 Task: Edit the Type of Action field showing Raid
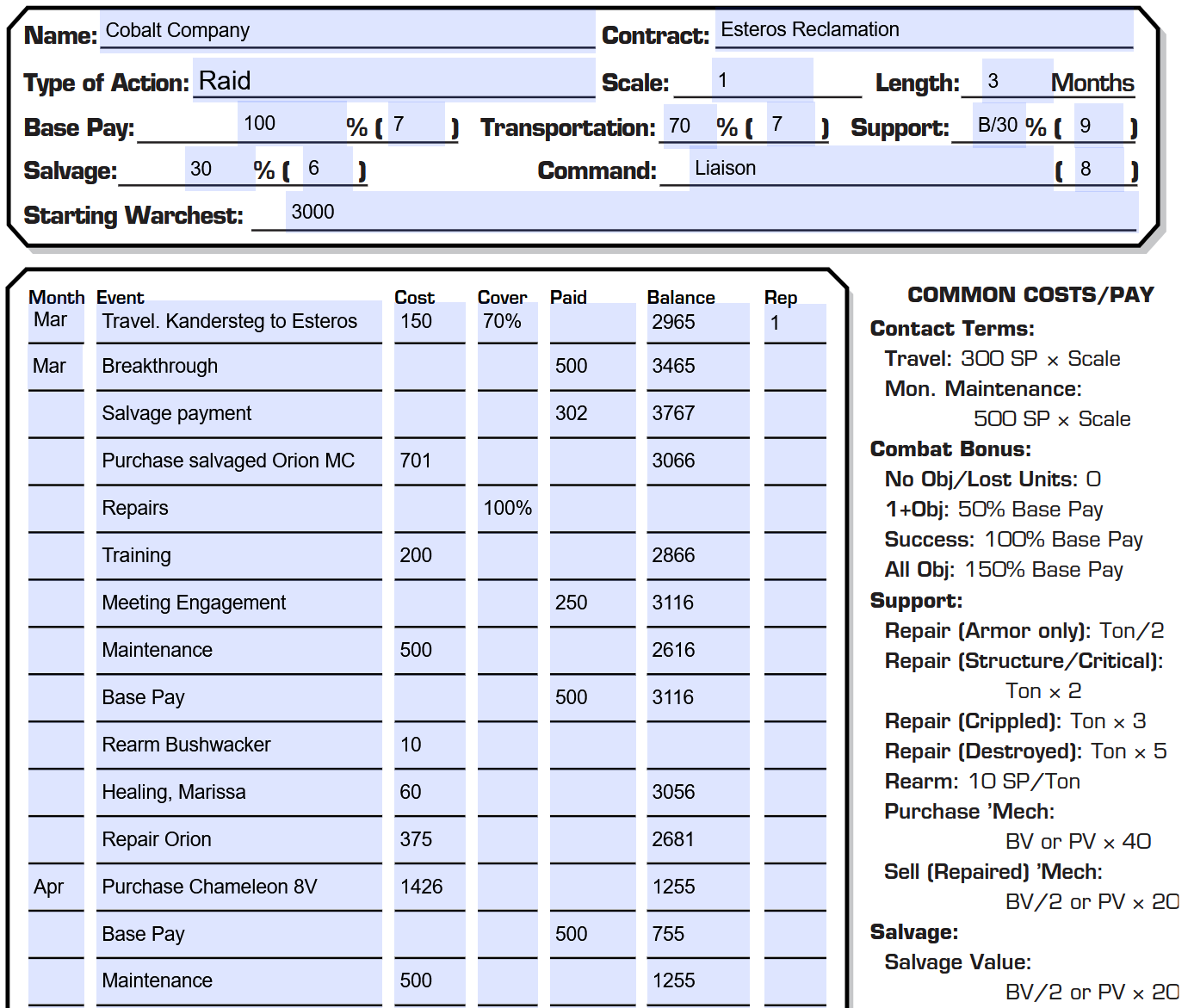pyautogui.click(x=394, y=79)
